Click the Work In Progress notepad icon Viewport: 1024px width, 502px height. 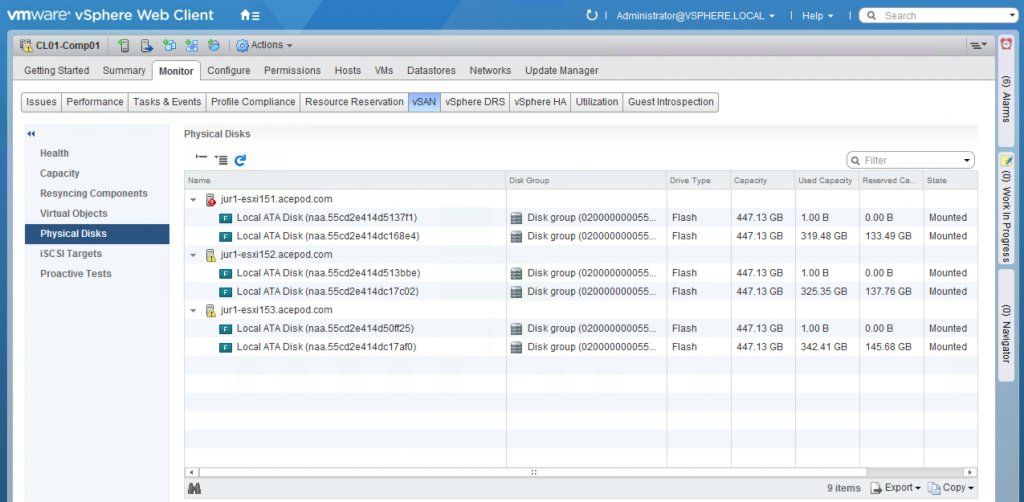pyautogui.click(x=1006, y=161)
